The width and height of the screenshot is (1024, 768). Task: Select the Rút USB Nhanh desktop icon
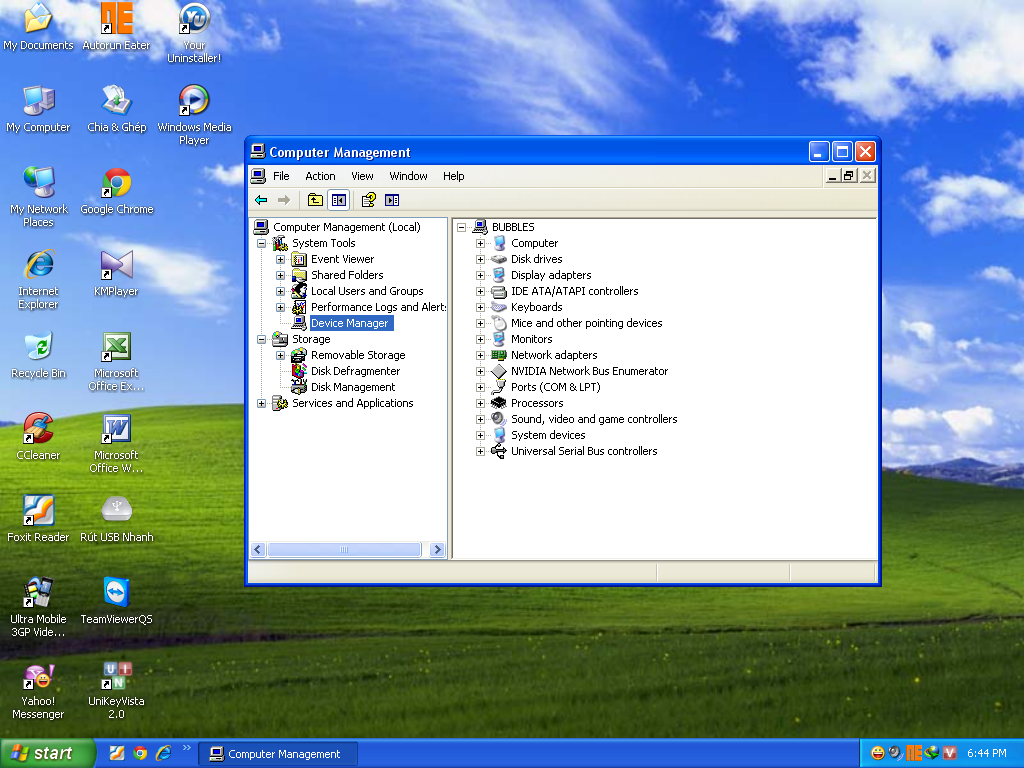coord(116,519)
